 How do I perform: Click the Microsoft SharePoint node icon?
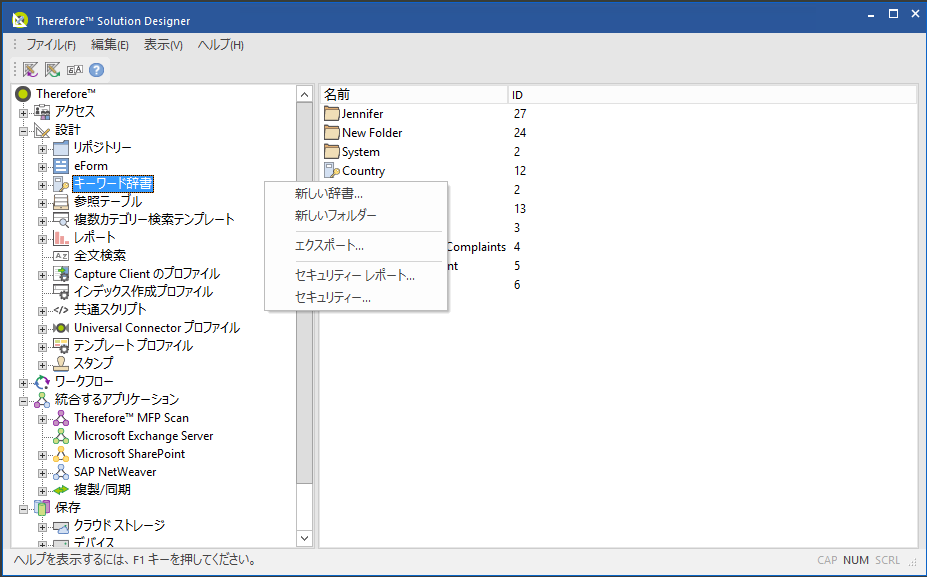[61, 453]
